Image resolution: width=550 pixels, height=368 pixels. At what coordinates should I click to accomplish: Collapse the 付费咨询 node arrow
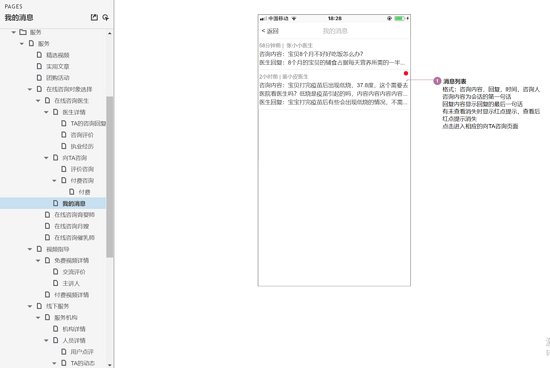tap(54, 181)
